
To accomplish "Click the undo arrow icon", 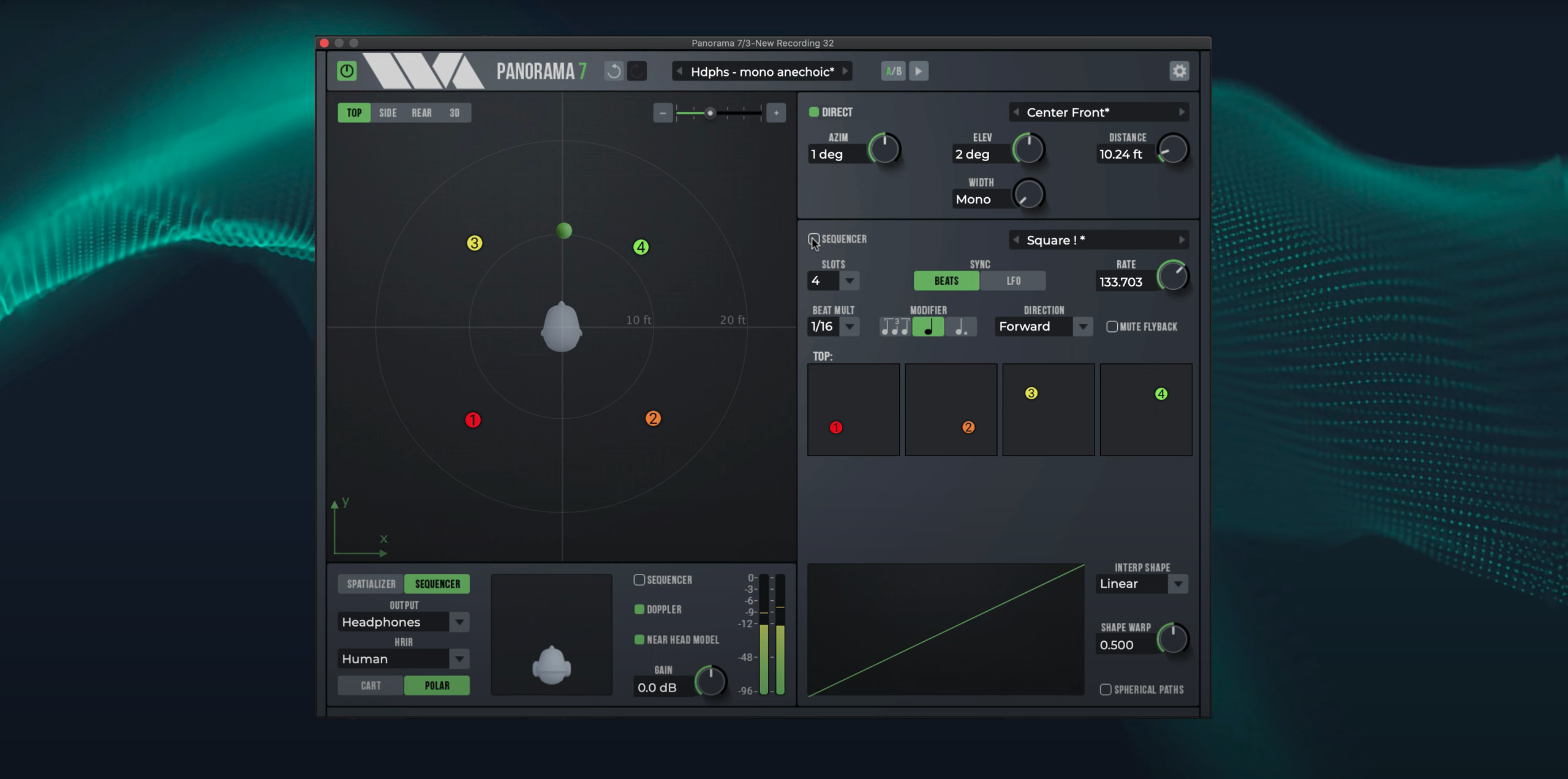I will 614,71.
